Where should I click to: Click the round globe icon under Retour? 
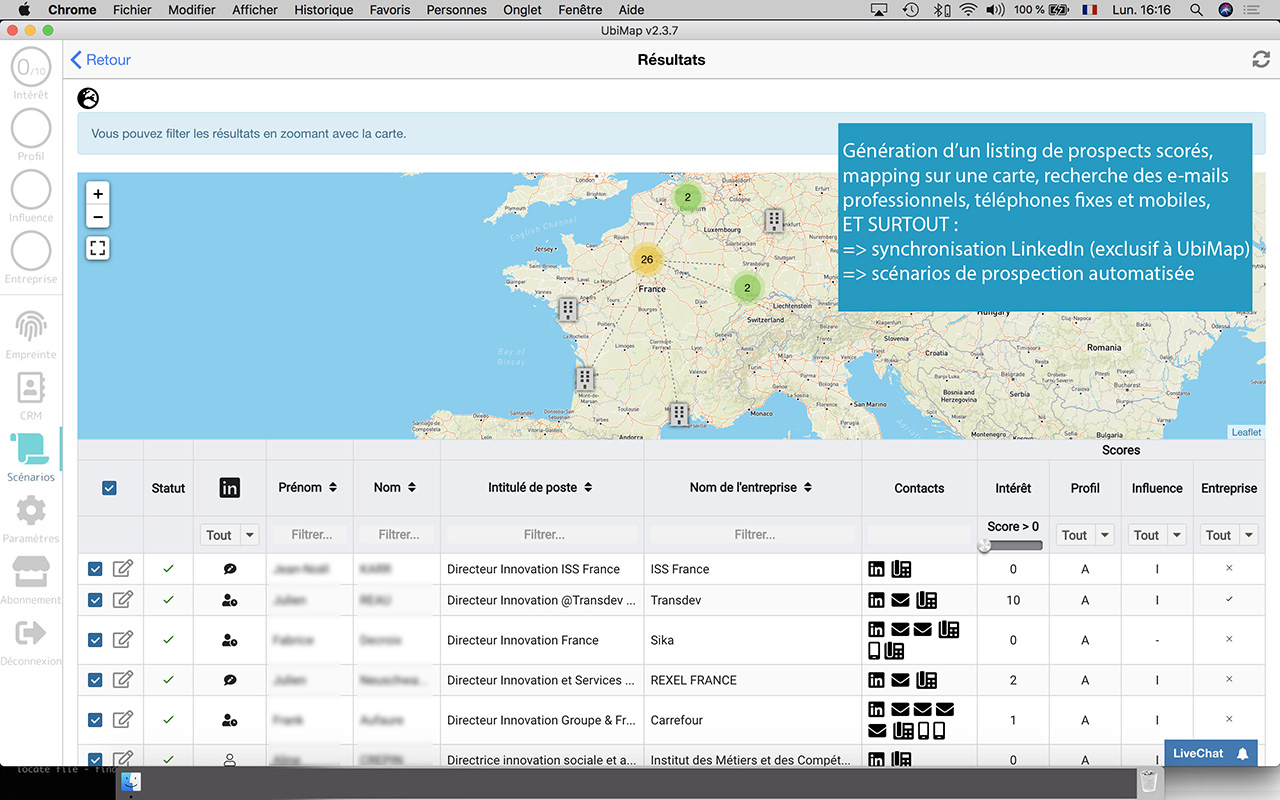88,98
